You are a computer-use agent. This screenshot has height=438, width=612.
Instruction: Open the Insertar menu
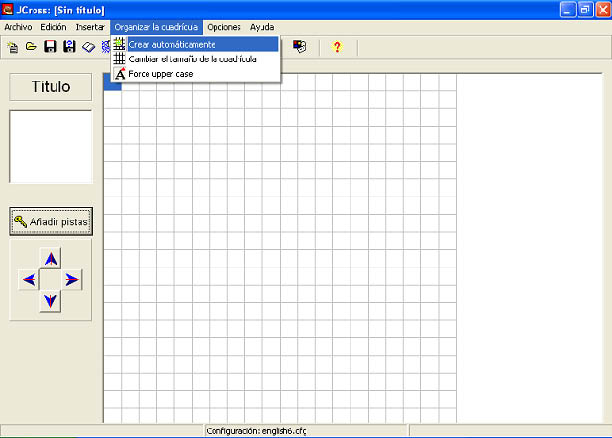pyautogui.click(x=90, y=27)
